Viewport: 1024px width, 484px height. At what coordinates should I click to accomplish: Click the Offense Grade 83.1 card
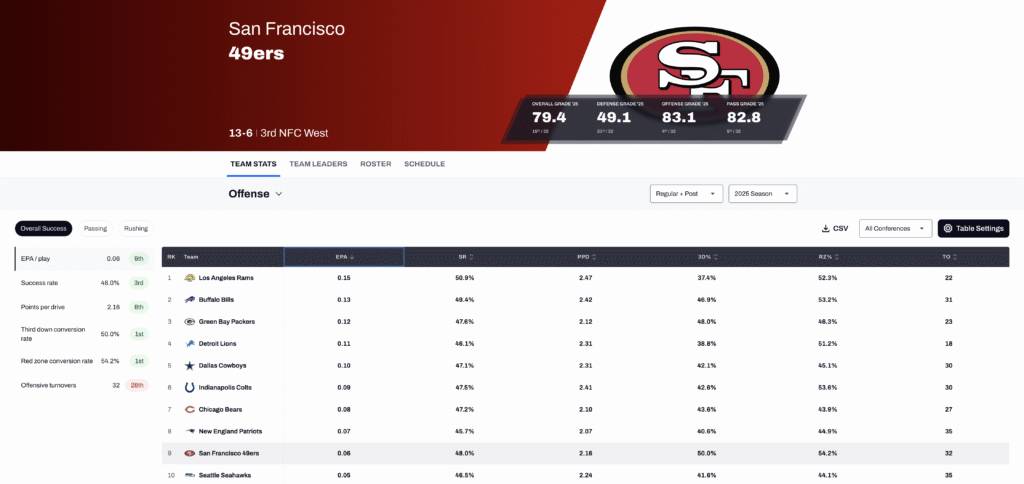tap(685, 118)
